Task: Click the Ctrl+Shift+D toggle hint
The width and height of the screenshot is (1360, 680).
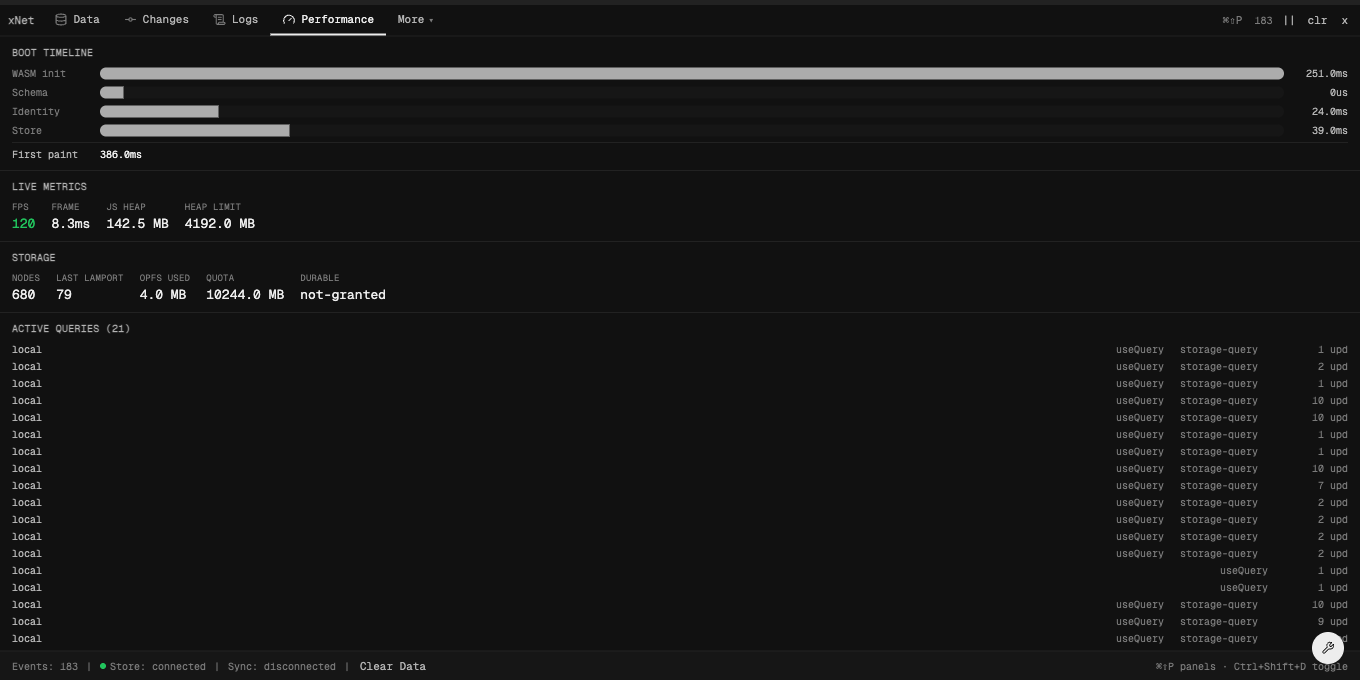Action: point(1290,666)
